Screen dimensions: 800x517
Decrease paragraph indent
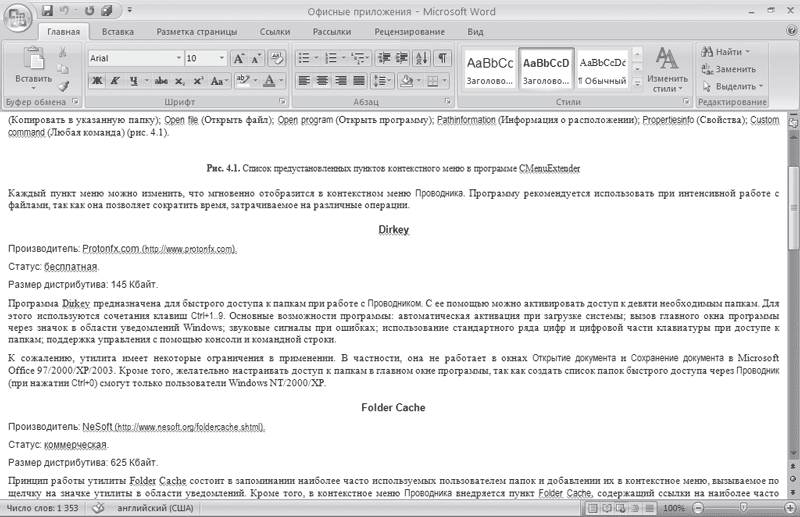[384, 58]
